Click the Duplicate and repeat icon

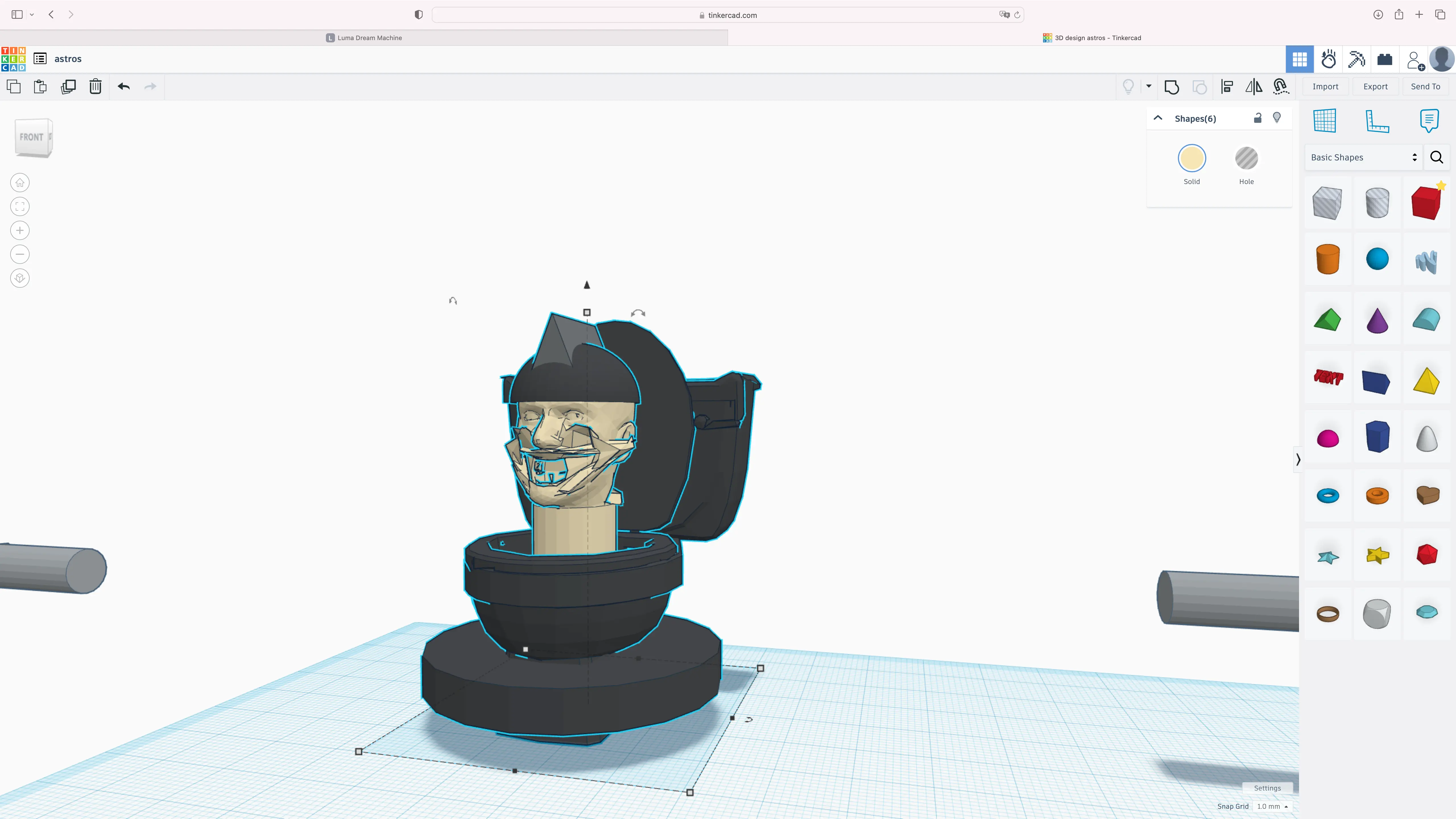[68, 86]
